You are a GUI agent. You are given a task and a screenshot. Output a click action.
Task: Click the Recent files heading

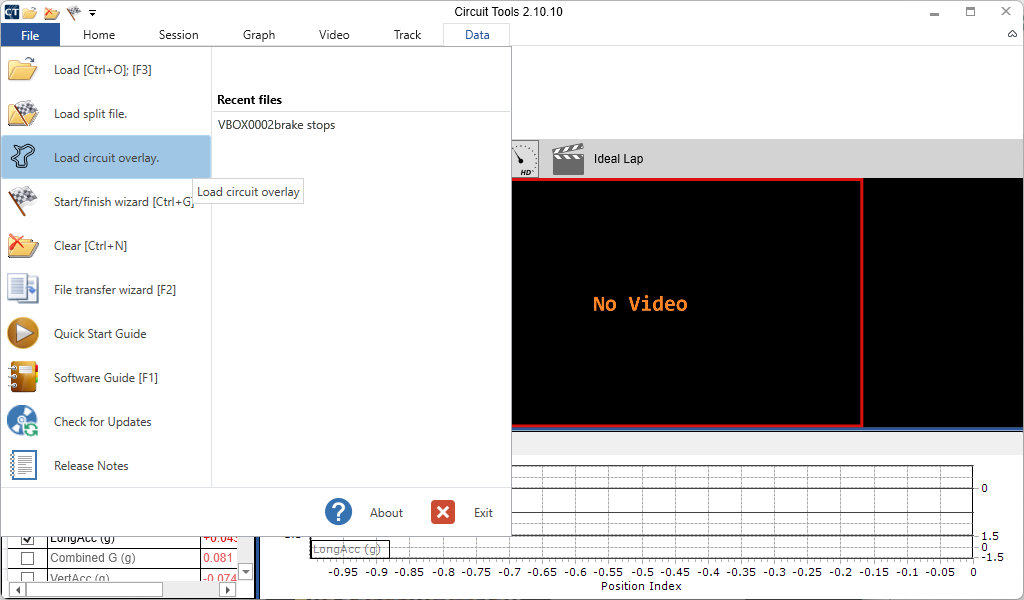pyautogui.click(x=249, y=100)
